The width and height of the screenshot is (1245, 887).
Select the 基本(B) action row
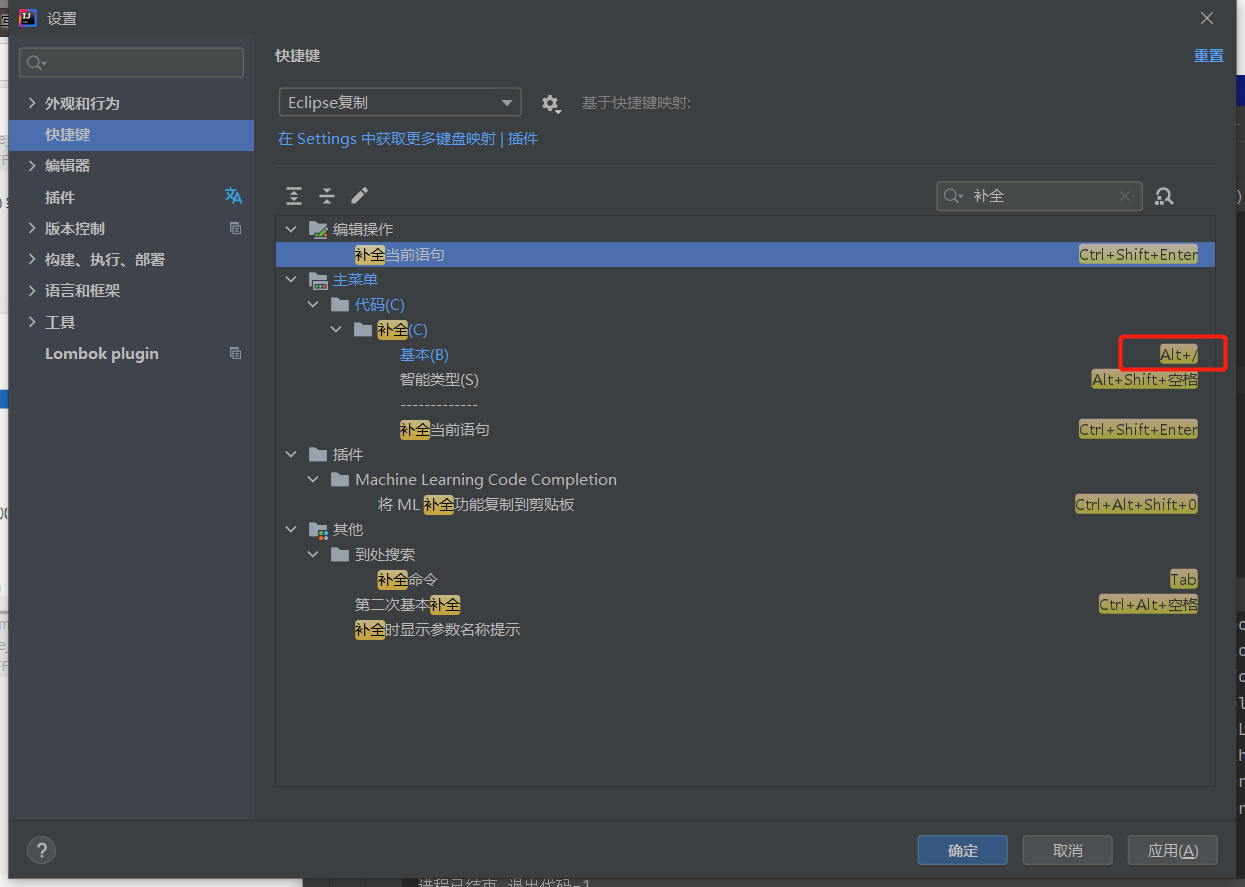(745, 354)
